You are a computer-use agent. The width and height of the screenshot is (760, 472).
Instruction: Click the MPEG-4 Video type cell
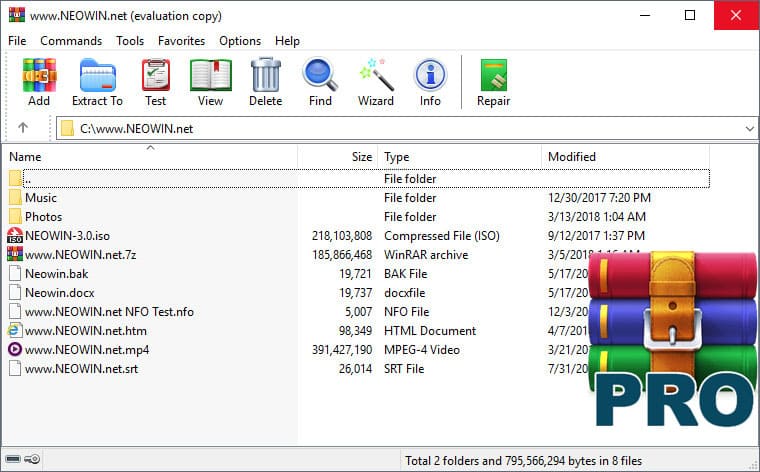[x=422, y=349]
